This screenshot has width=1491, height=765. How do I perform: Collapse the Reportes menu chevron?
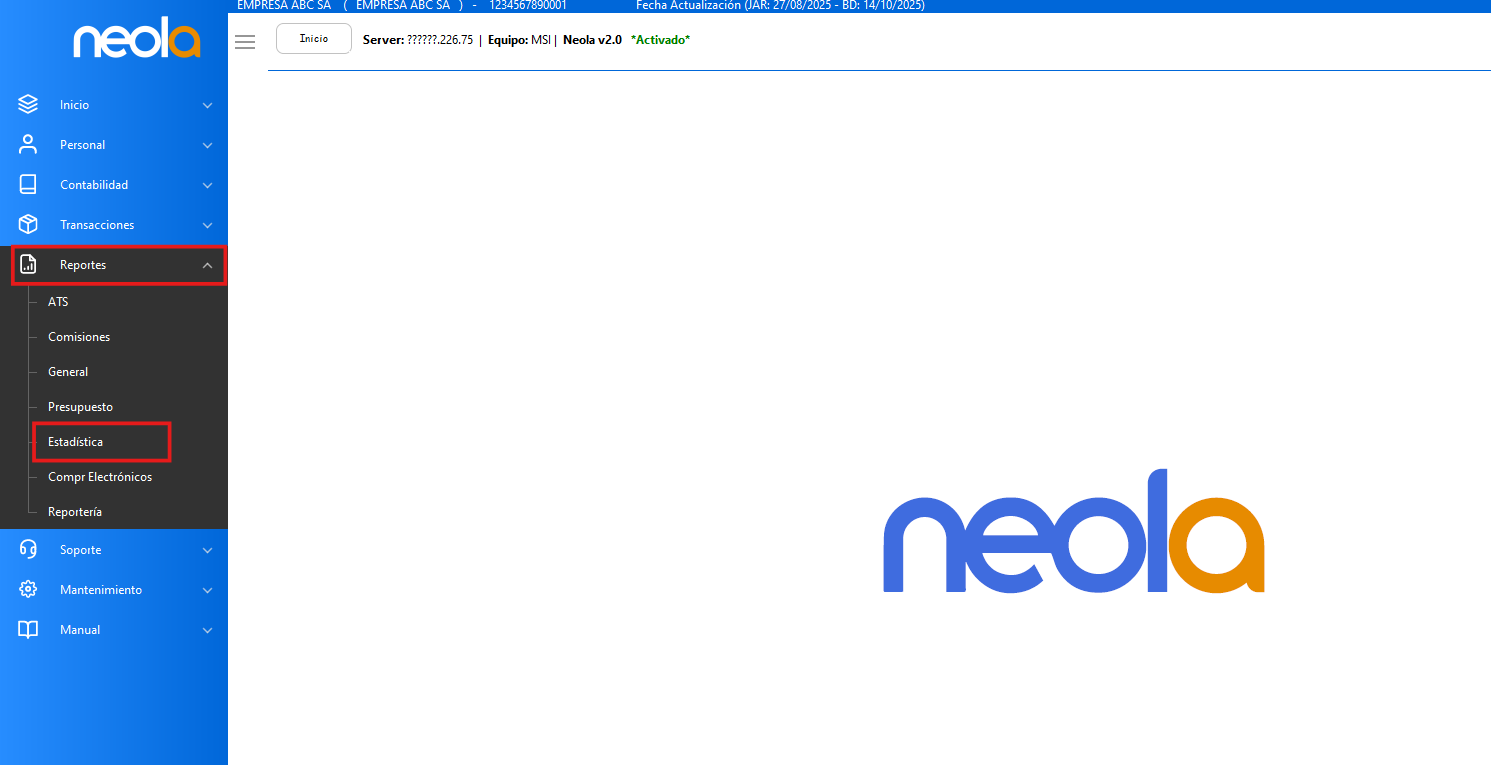(207, 265)
